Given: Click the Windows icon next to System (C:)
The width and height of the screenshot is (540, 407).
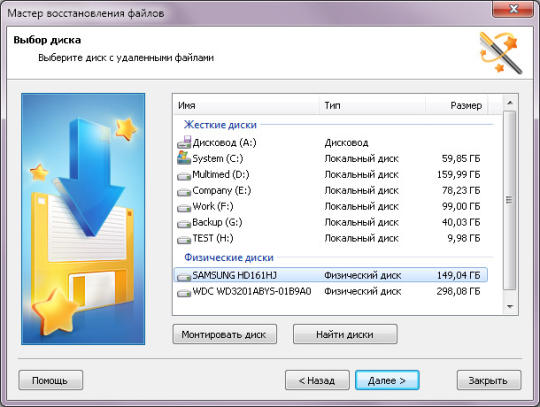Looking at the screenshot, I should 184,158.
